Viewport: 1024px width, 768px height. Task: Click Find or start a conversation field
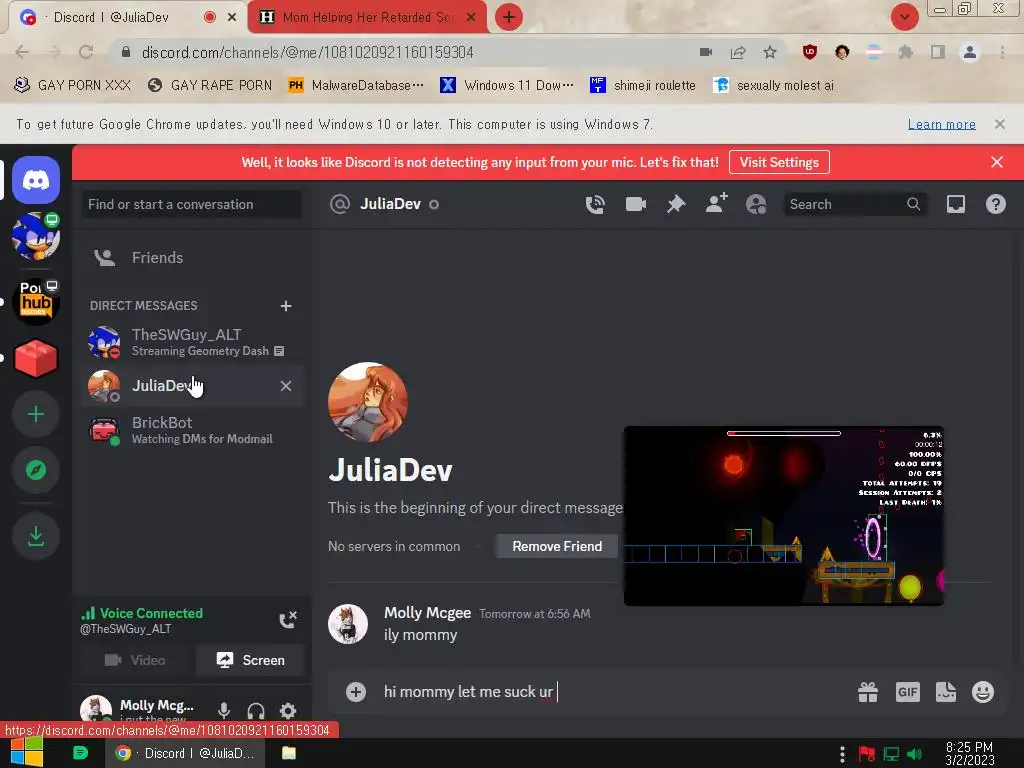pos(192,204)
